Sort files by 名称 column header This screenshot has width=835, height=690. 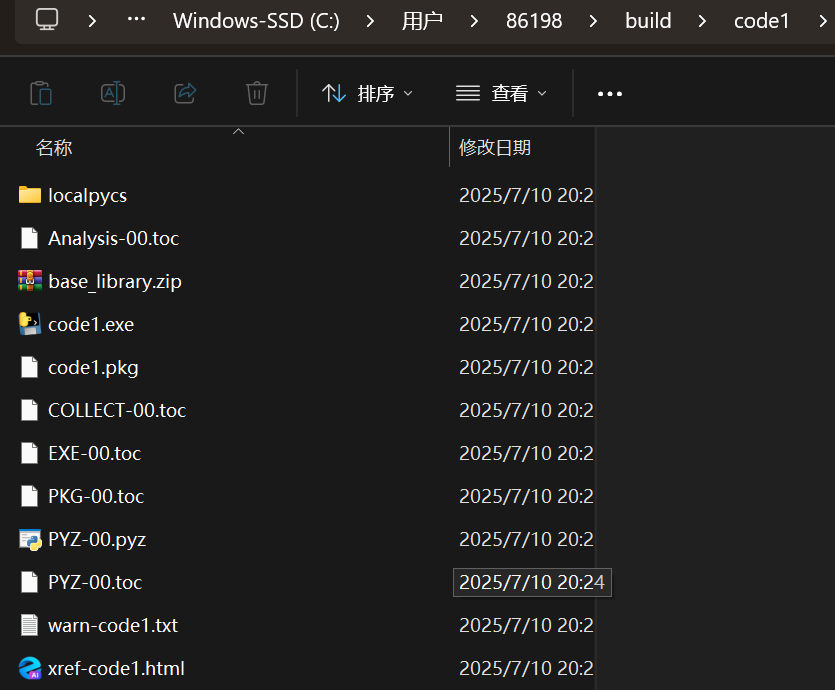coord(54,147)
